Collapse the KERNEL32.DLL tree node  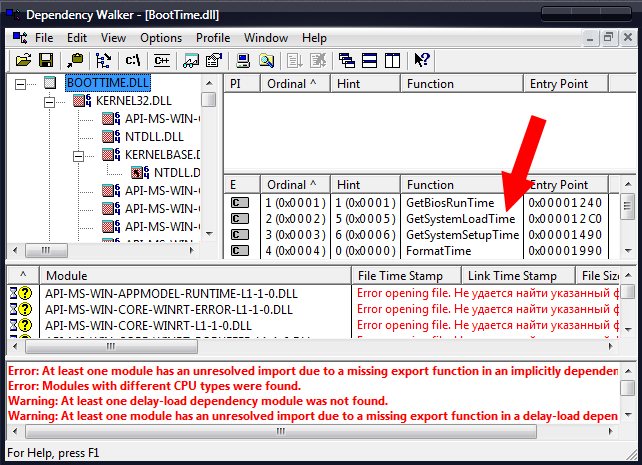49,102
